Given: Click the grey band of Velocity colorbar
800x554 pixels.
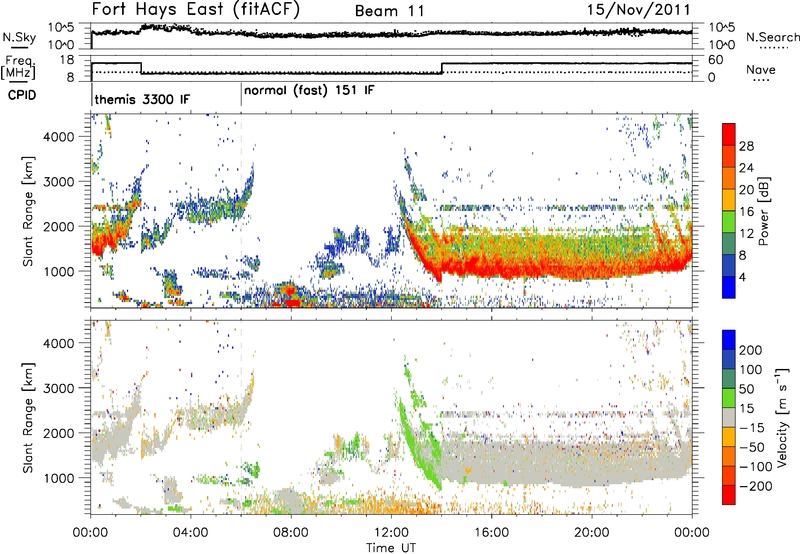Looking at the screenshot, I should [x=729, y=417].
